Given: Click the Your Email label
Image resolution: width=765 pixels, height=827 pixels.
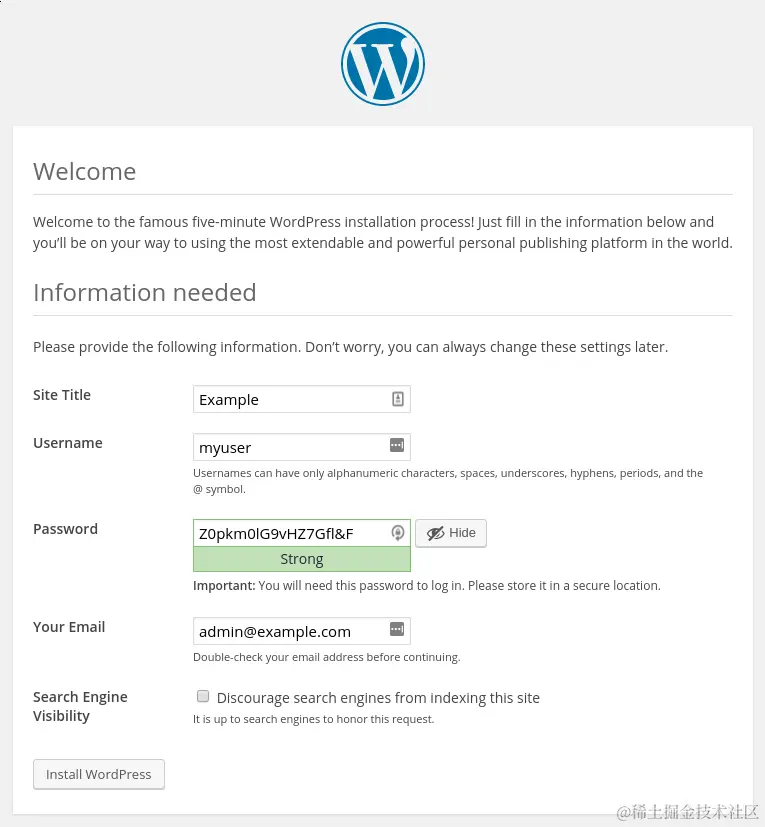Looking at the screenshot, I should pos(69,627).
